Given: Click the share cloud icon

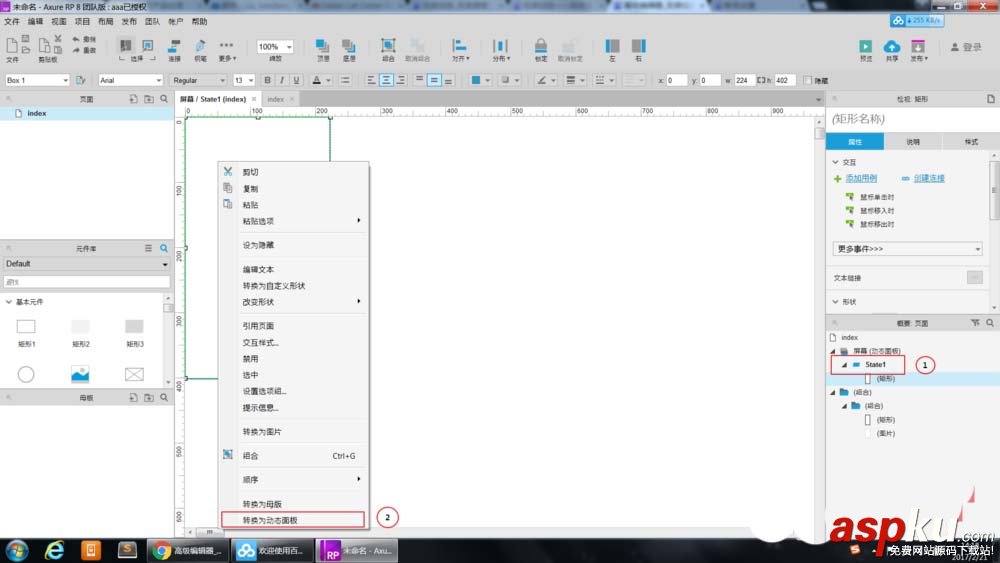Looking at the screenshot, I should (892, 46).
